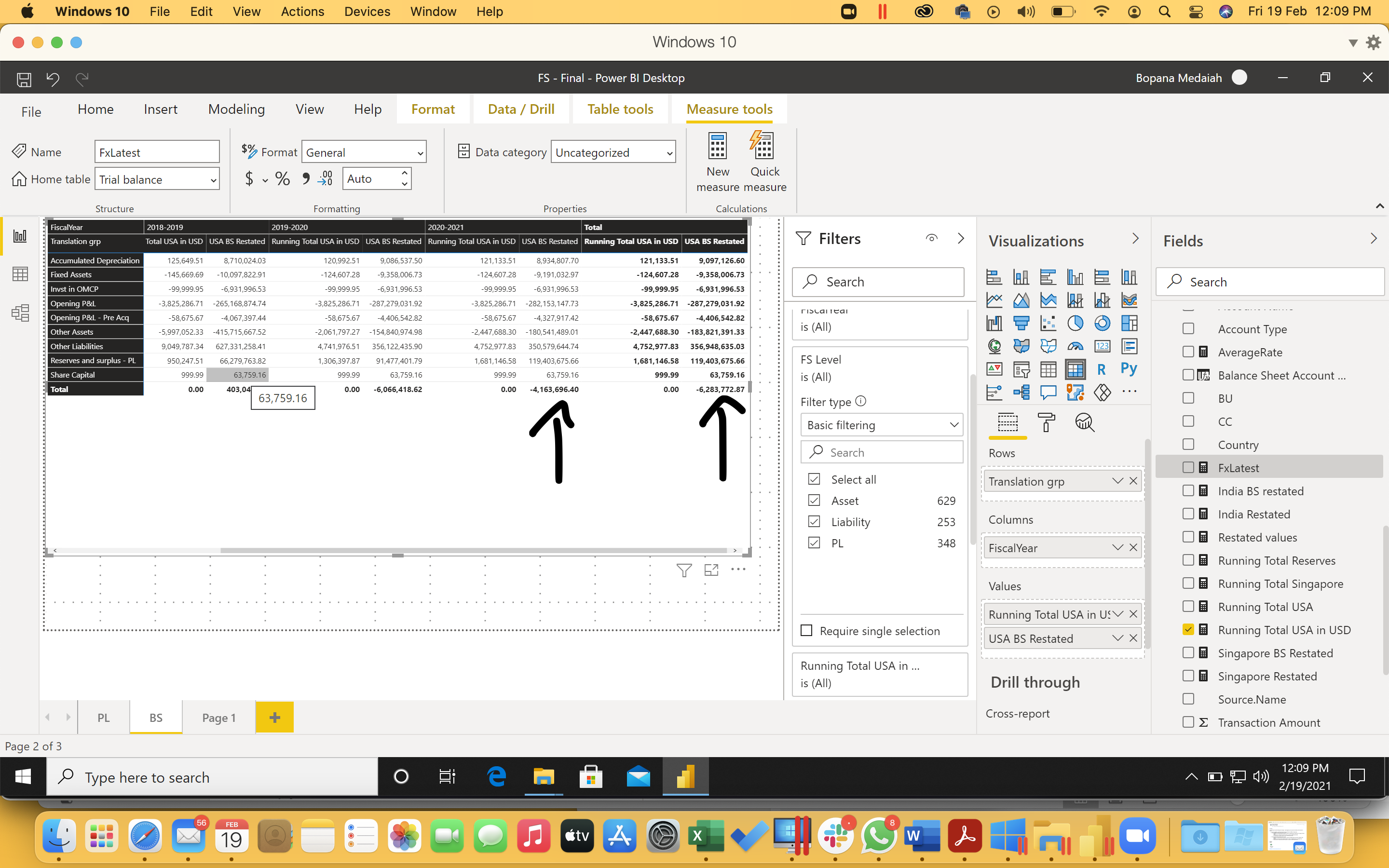Open Power BI from Windows taskbar
The height and width of the screenshot is (868, 1389).
pyautogui.click(x=685, y=777)
